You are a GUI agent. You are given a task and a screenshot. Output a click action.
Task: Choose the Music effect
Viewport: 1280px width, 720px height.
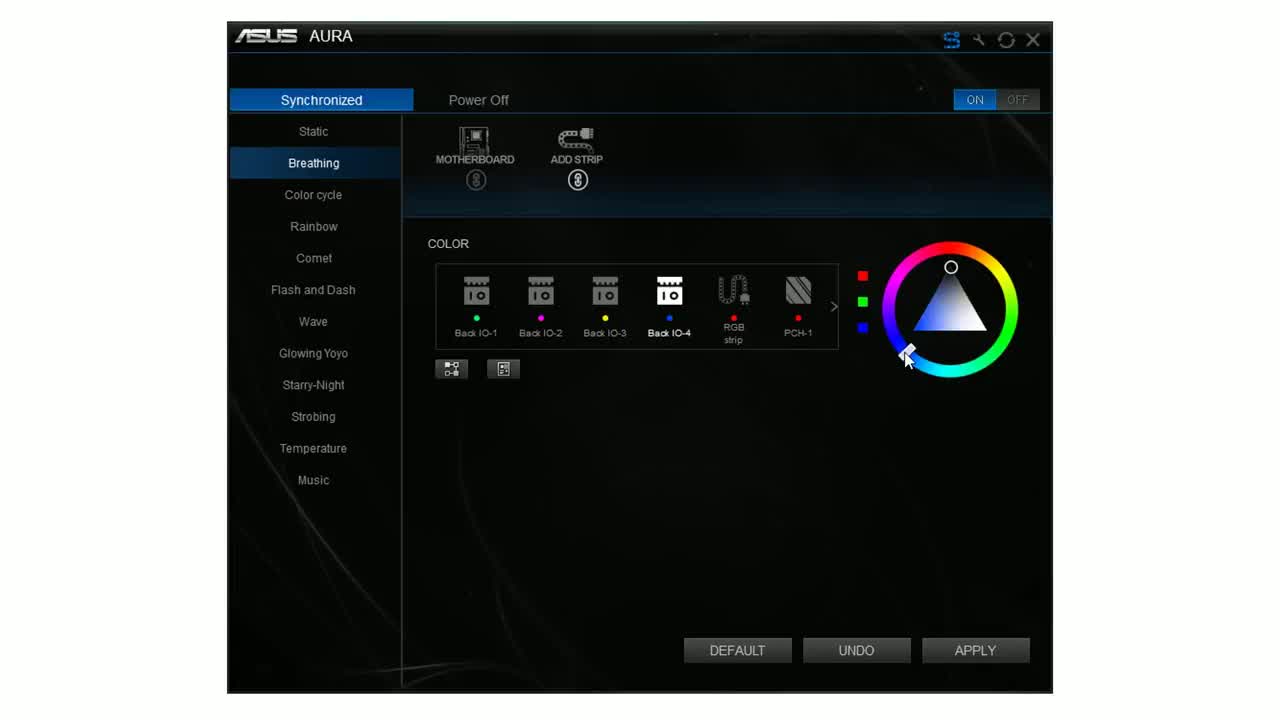tap(314, 480)
